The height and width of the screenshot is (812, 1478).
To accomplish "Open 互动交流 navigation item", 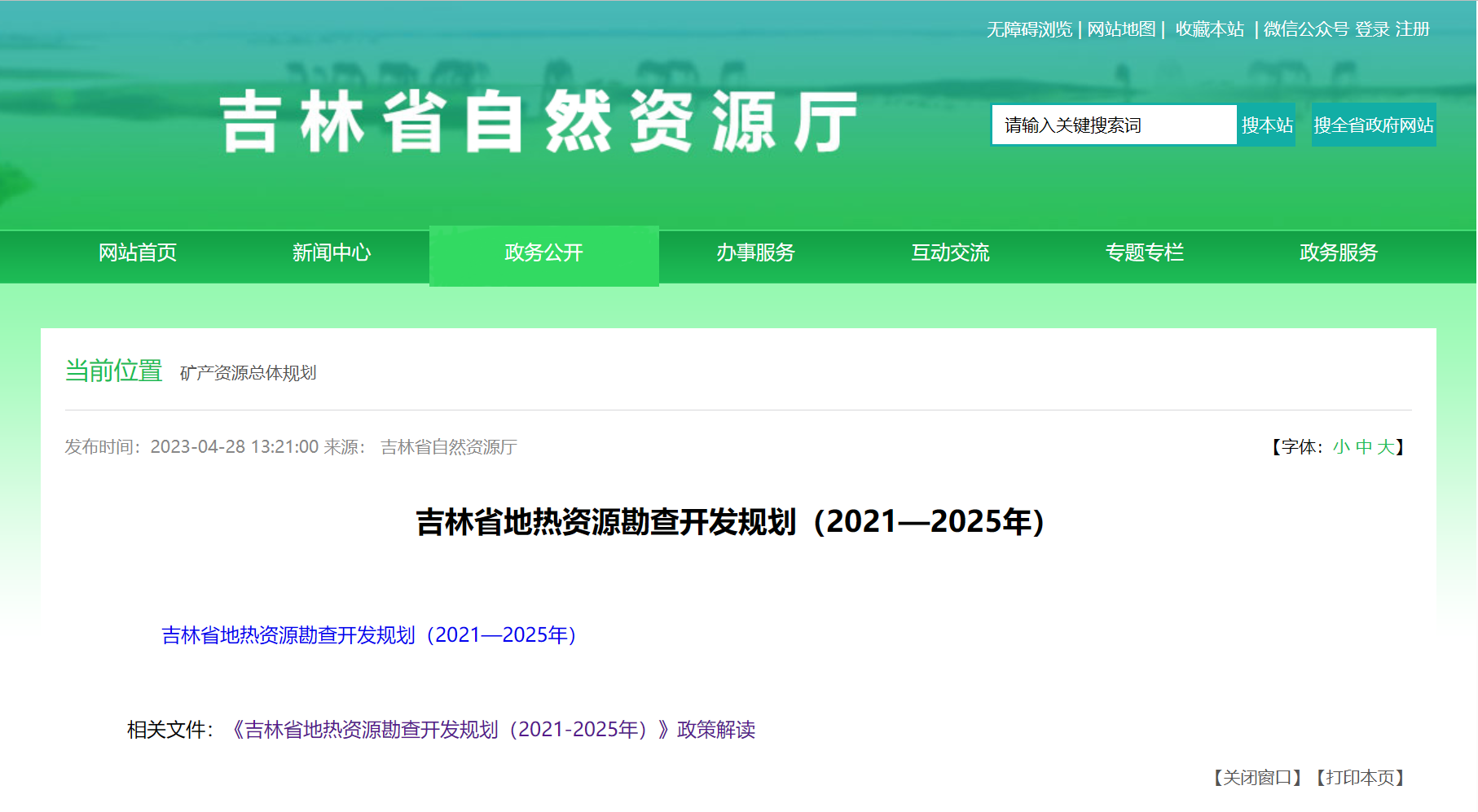I will [950, 252].
